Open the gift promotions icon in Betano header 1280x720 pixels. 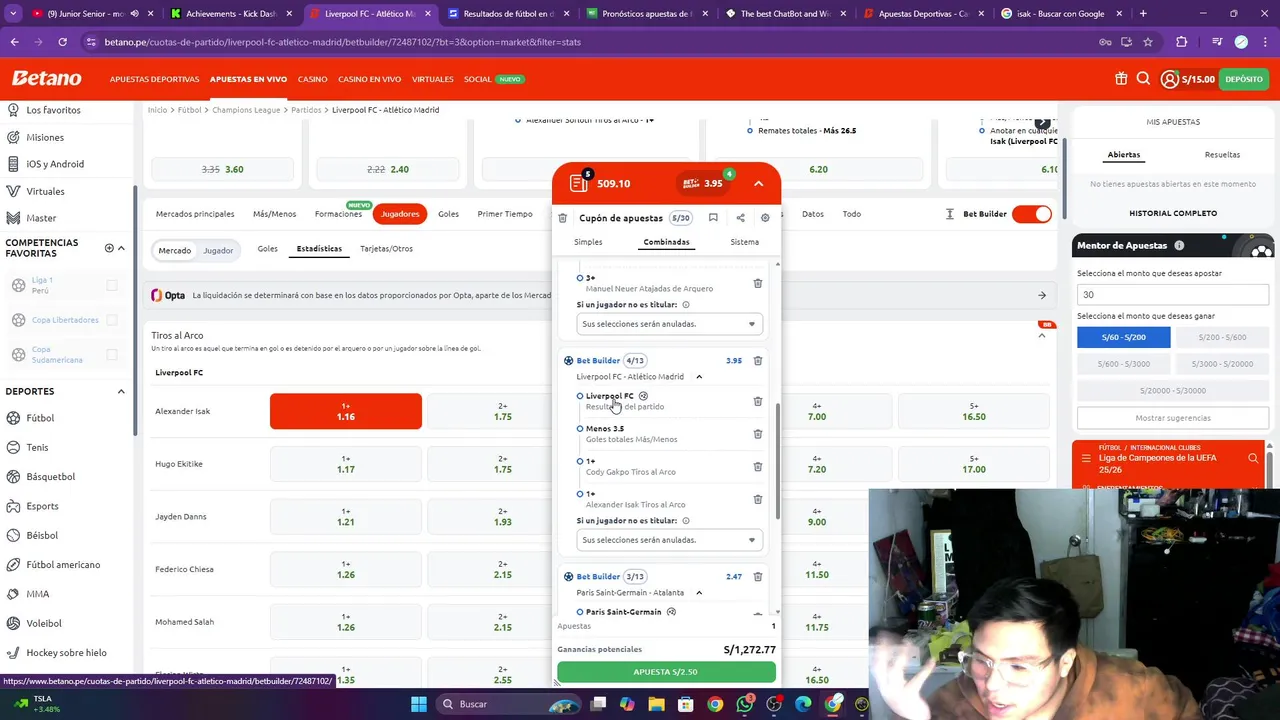click(x=1121, y=79)
